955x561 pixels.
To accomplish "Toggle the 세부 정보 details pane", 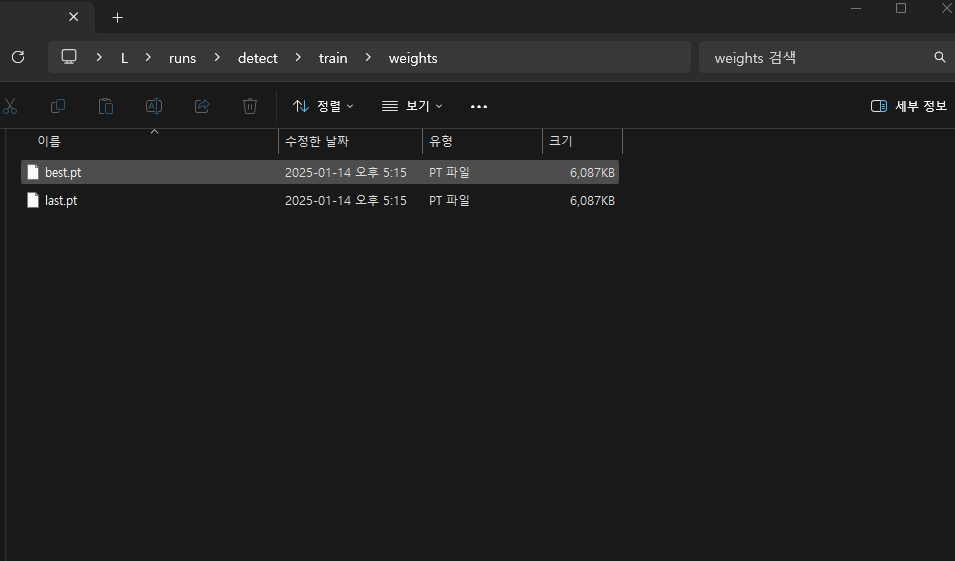I will pyautogui.click(x=909, y=106).
